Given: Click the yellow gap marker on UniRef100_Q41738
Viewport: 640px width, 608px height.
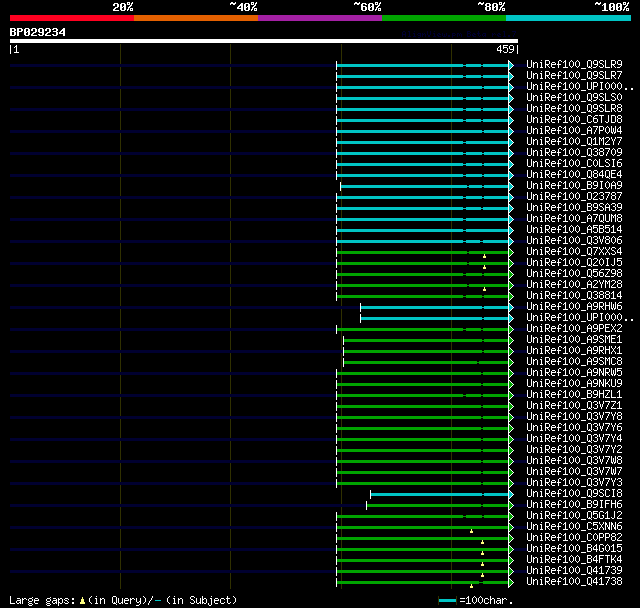Looking at the screenshot, I should pyautogui.click(x=471, y=586).
